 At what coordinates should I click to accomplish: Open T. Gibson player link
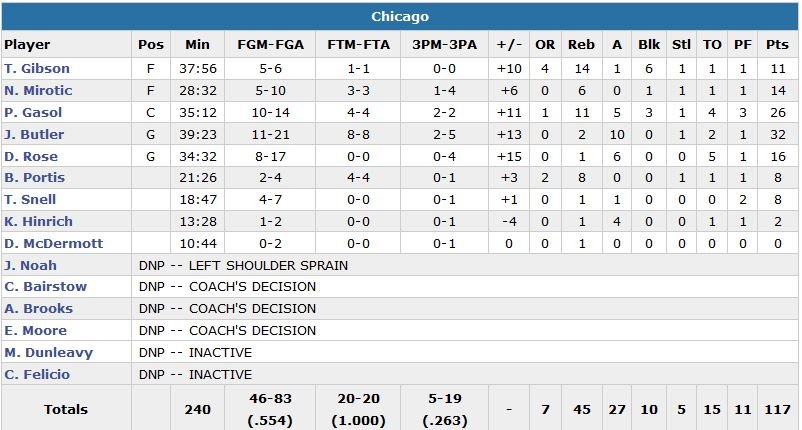[x=37, y=69]
